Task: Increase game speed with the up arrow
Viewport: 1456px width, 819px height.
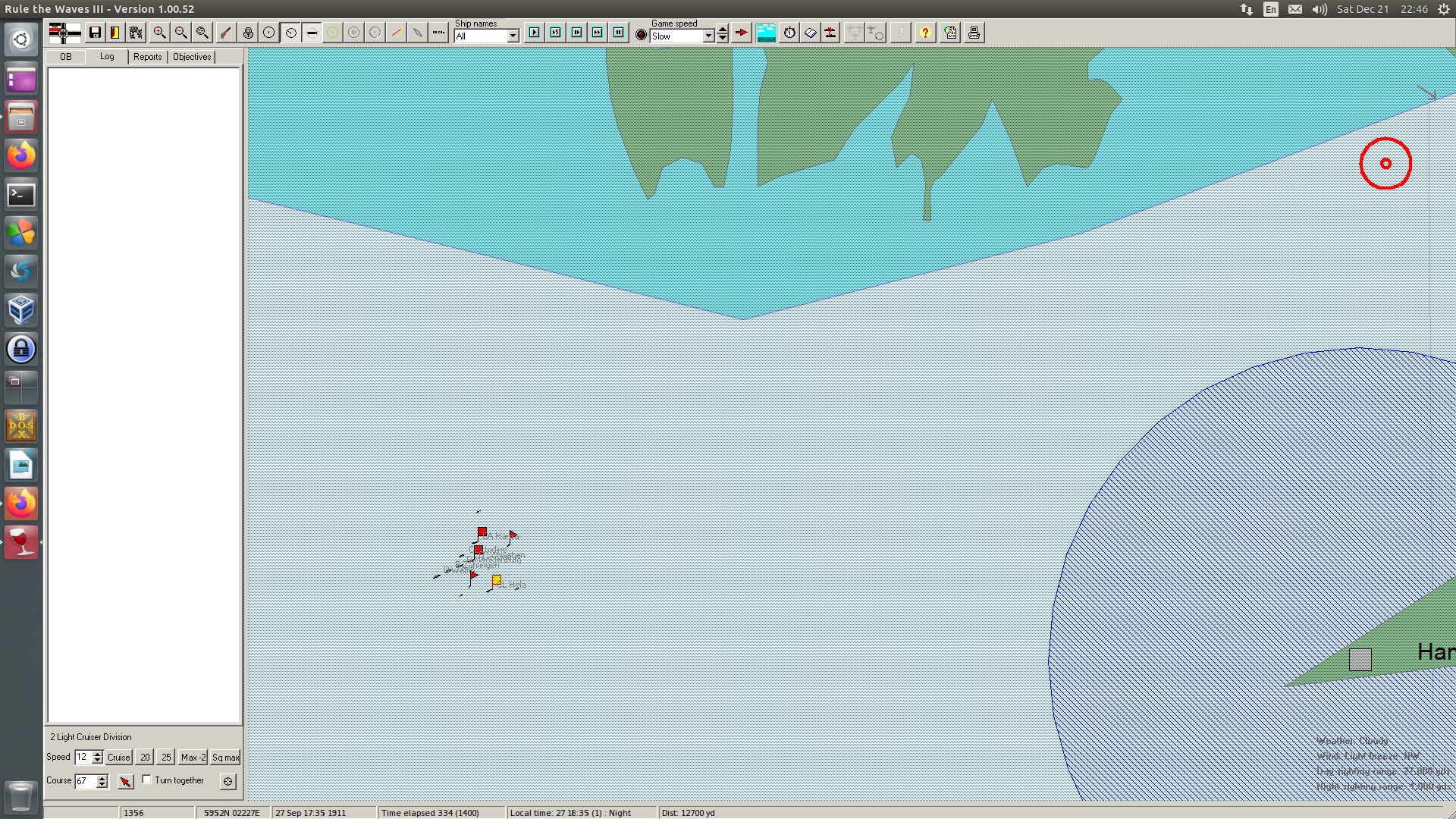Action: tap(723, 30)
